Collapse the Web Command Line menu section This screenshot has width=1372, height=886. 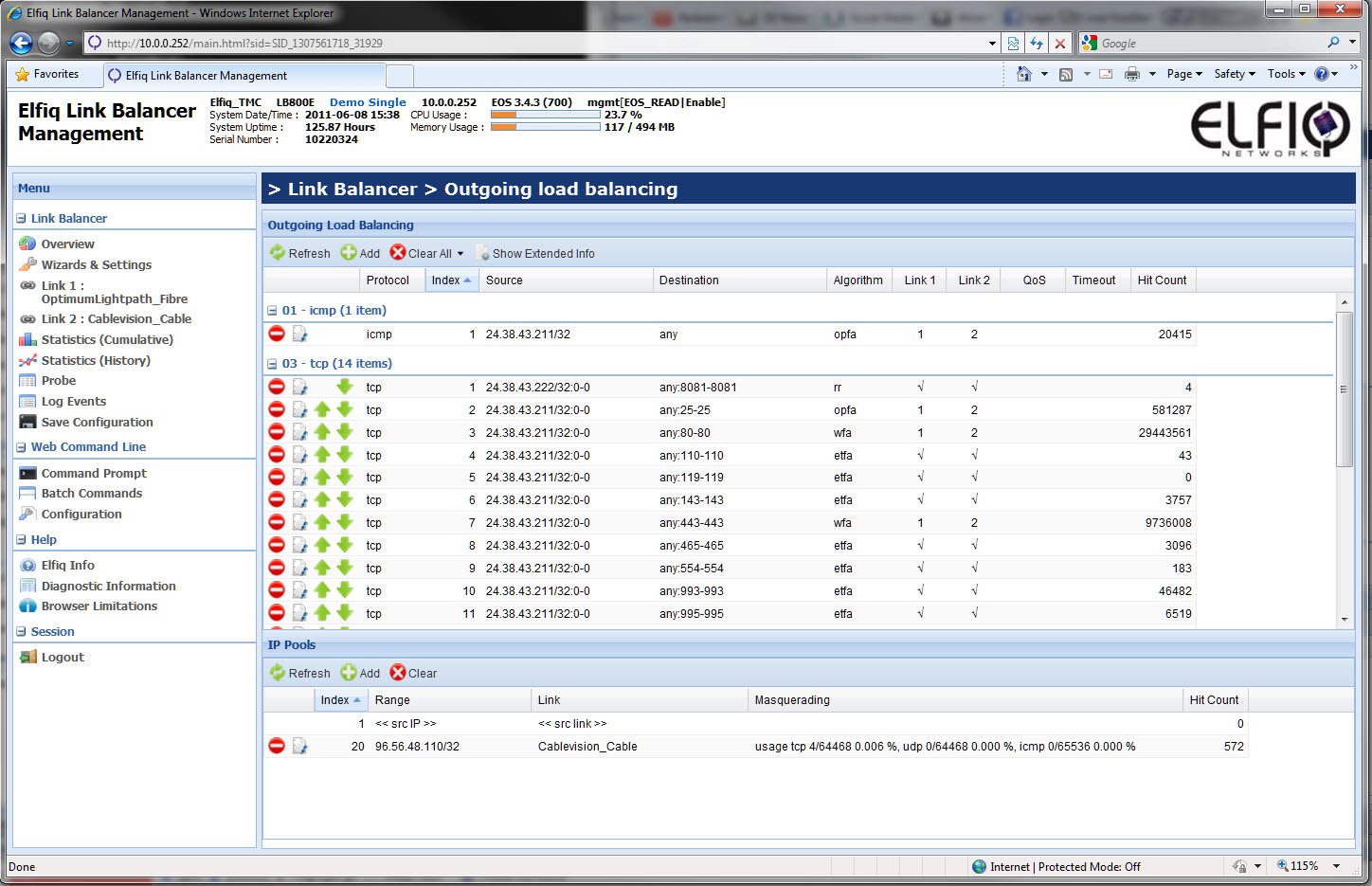point(21,447)
